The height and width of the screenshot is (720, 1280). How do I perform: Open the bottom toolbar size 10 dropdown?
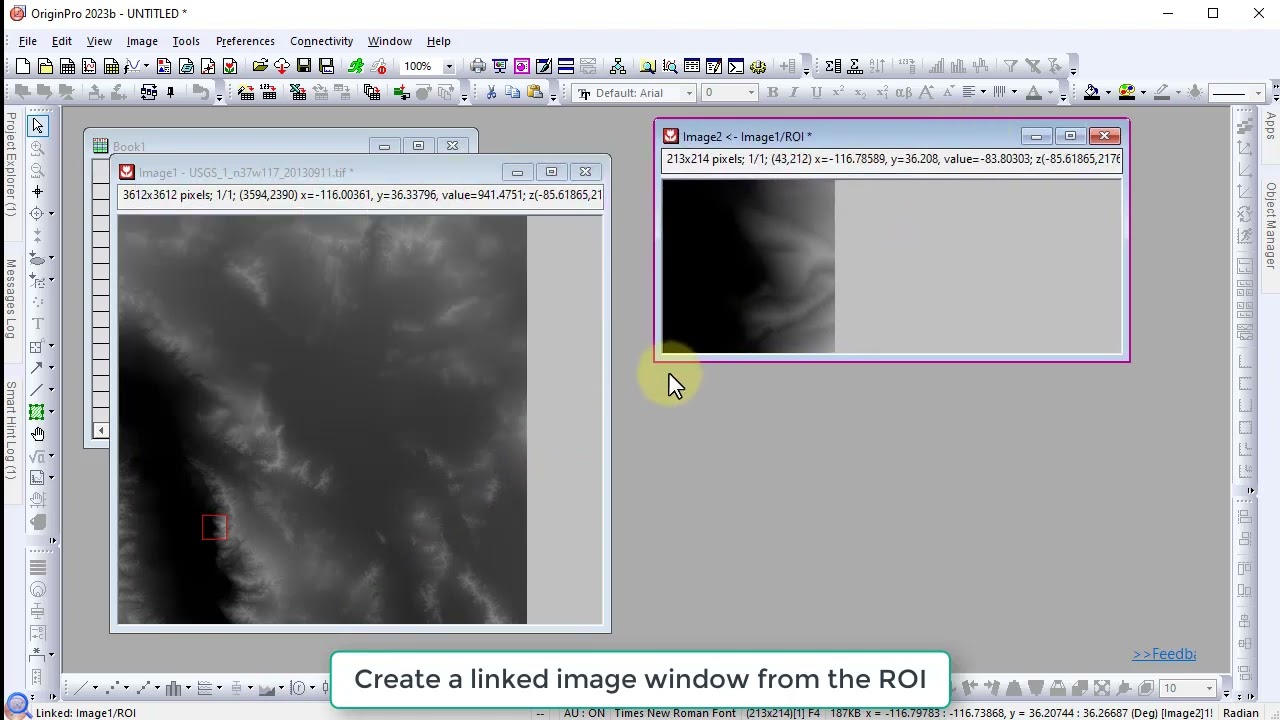1210,688
